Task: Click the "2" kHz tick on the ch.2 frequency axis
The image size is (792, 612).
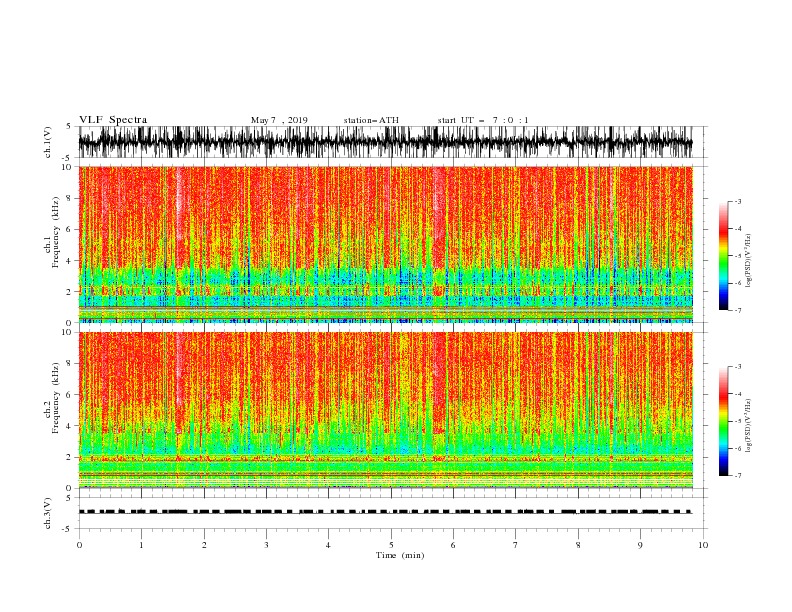Action: [71, 457]
